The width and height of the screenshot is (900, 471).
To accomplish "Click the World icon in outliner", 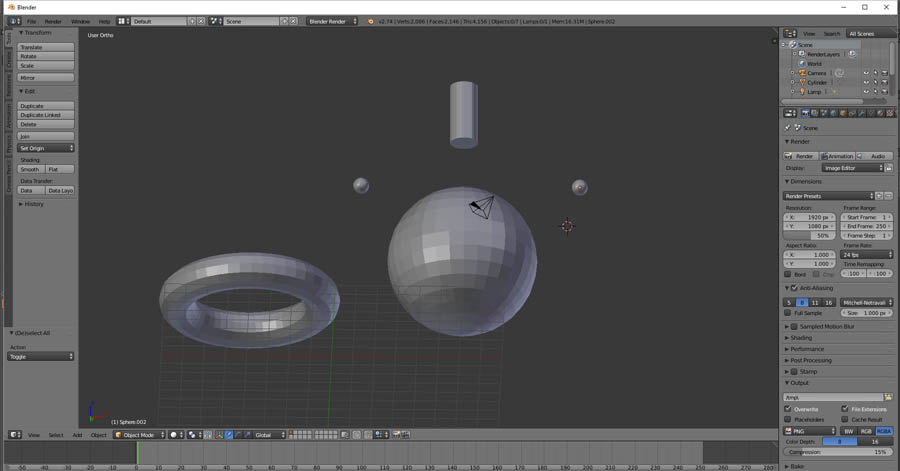I will 801,63.
